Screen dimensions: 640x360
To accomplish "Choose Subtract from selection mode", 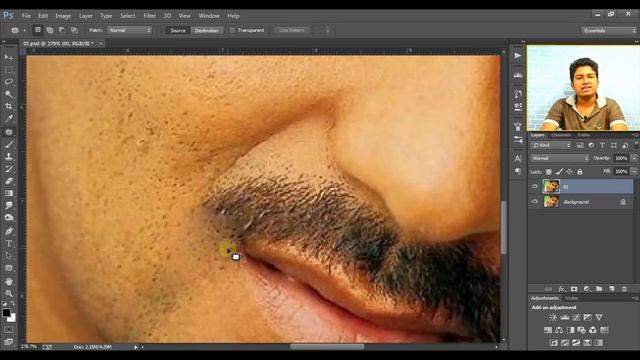I will pos(62,30).
